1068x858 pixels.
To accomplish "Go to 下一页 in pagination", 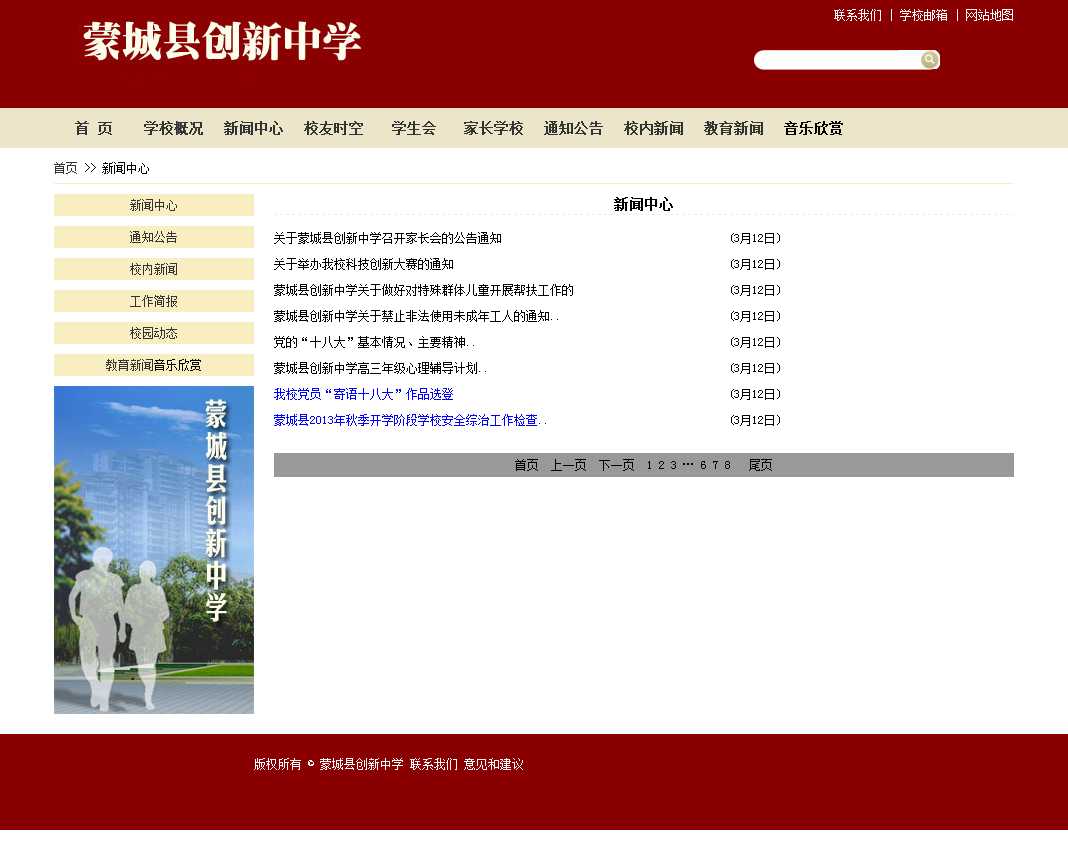I will [616, 465].
